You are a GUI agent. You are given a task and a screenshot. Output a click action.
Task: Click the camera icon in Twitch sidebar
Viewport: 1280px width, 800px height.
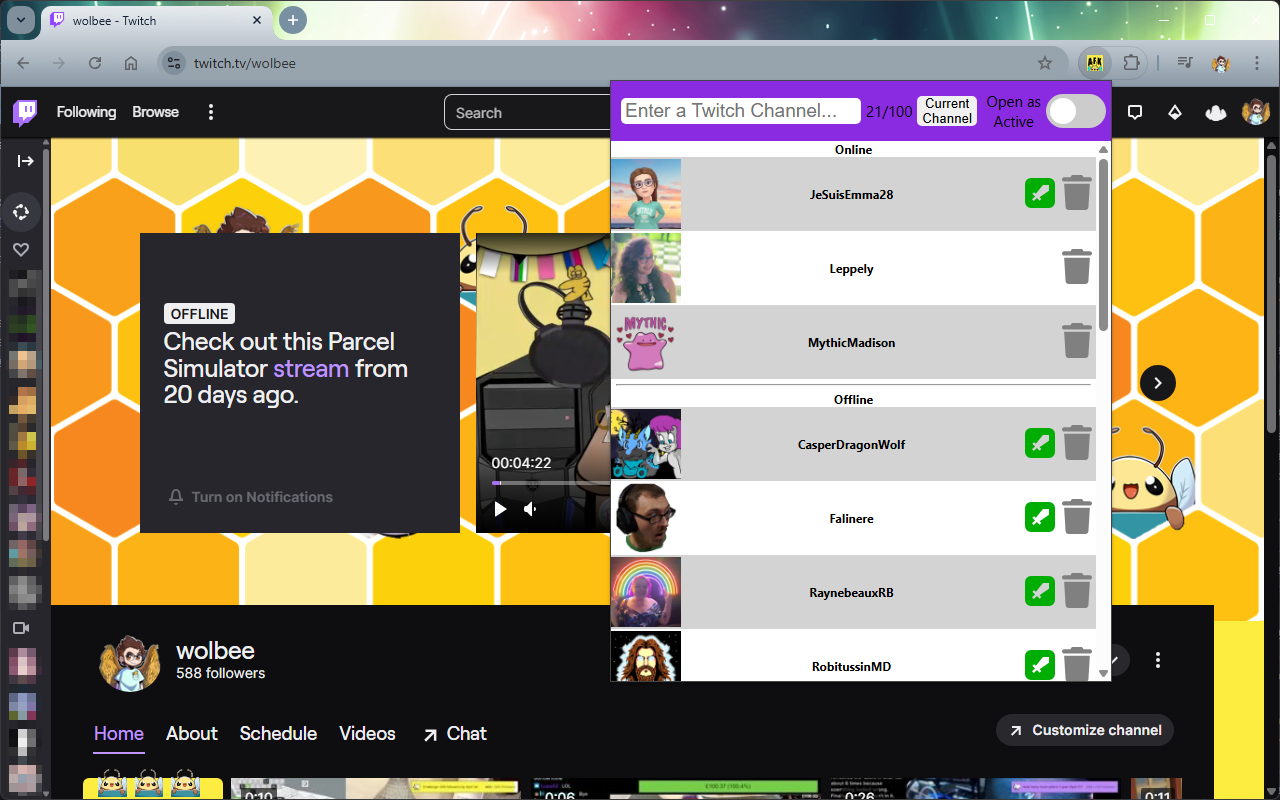(x=21, y=628)
